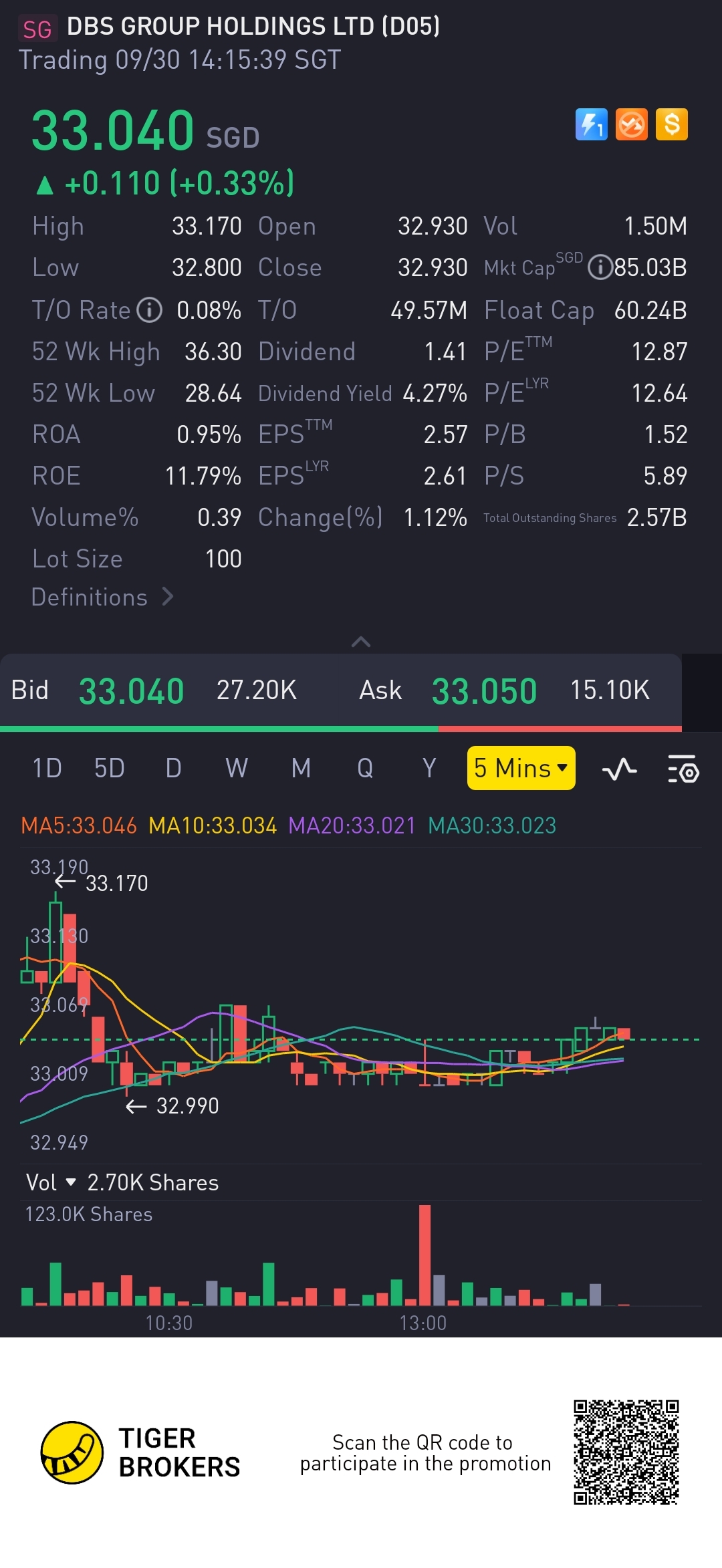The image size is (722, 1568).
Task: Tap the current price 33.040 SGD
Action: [146, 131]
